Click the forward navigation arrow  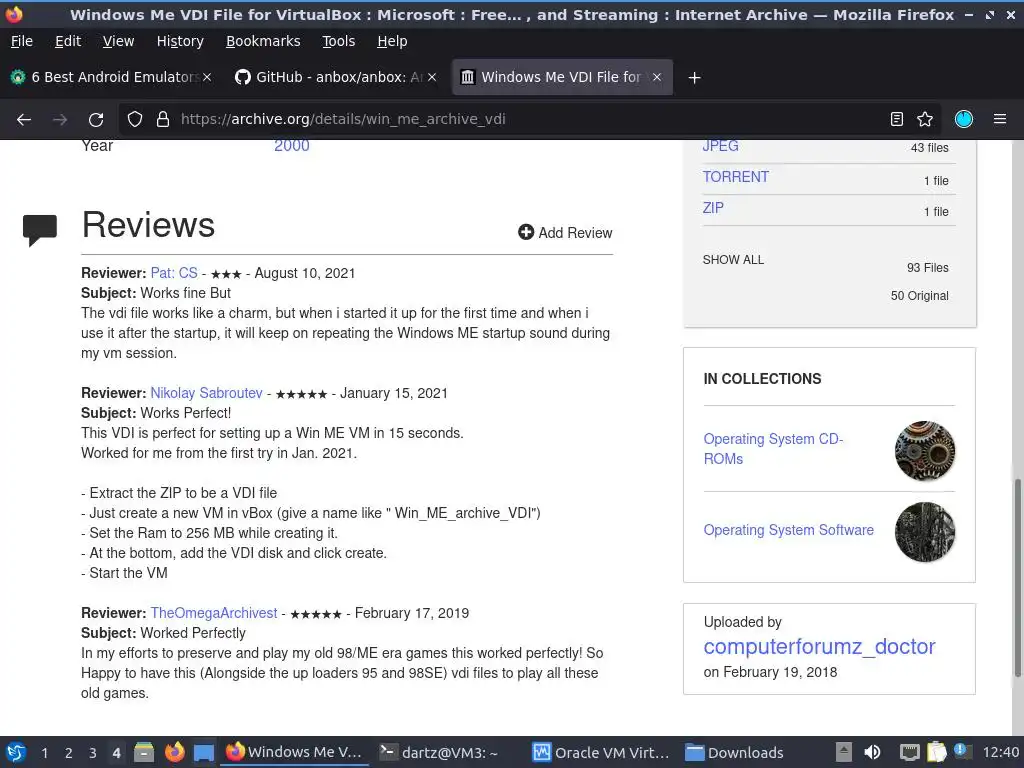pos(60,120)
